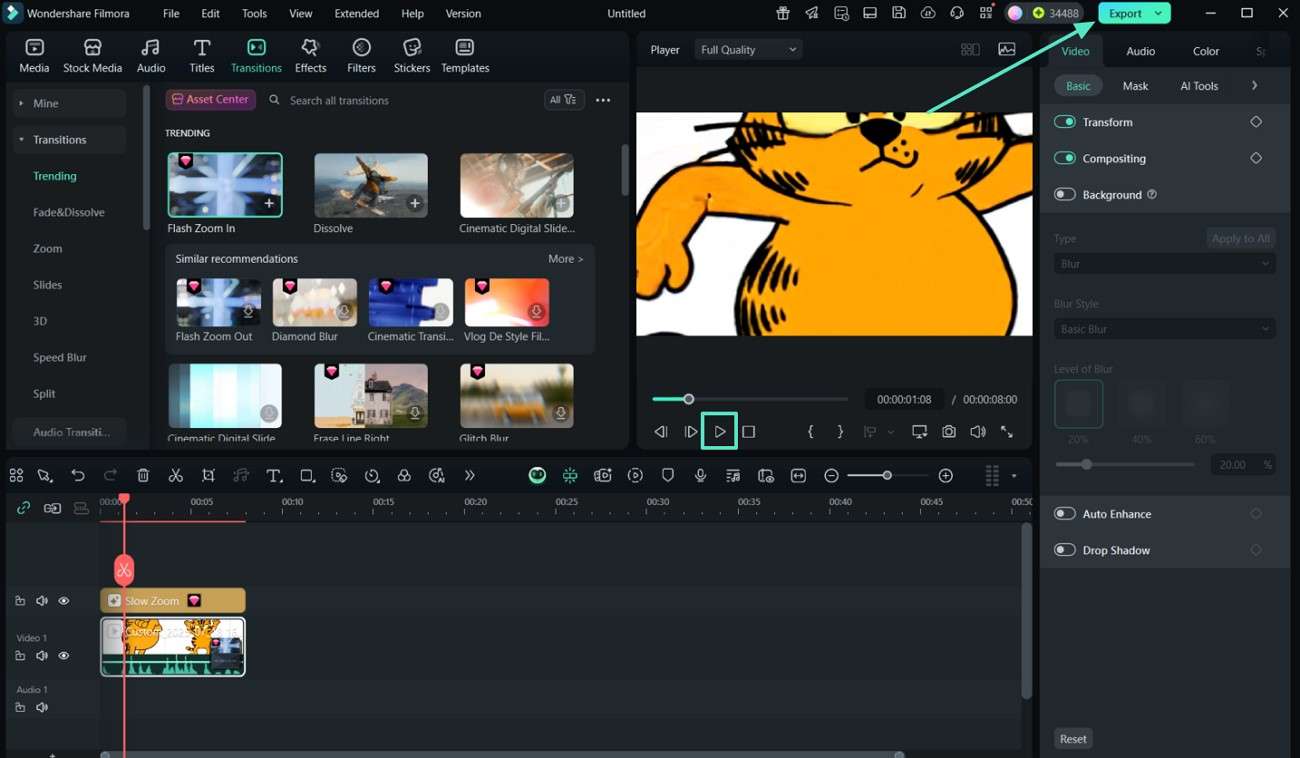Open the Titles panel
Viewport: 1300px width, 758px height.
202,56
